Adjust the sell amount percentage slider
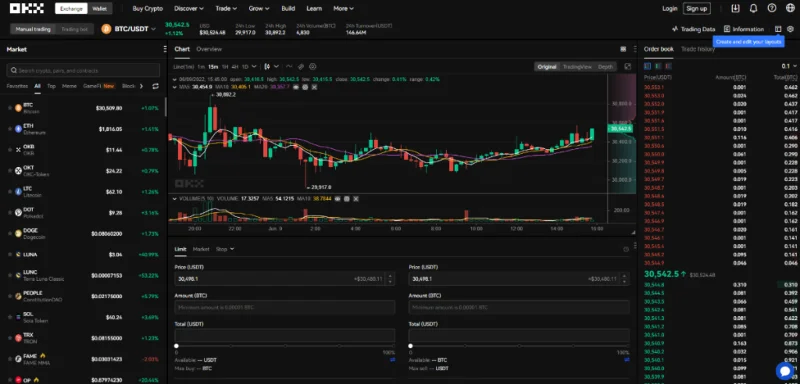Image resolution: width=800 pixels, height=384 pixels. tap(519, 346)
